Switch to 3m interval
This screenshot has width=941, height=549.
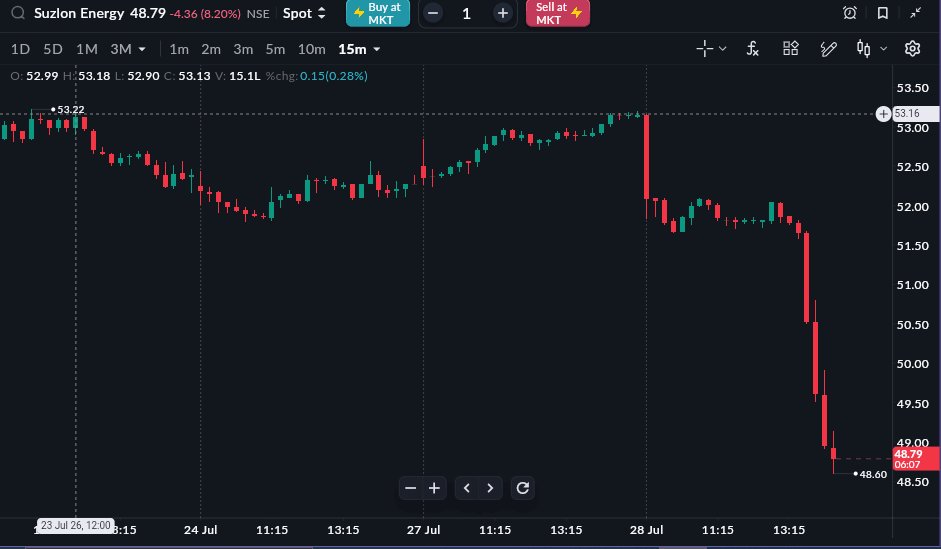tap(243, 49)
